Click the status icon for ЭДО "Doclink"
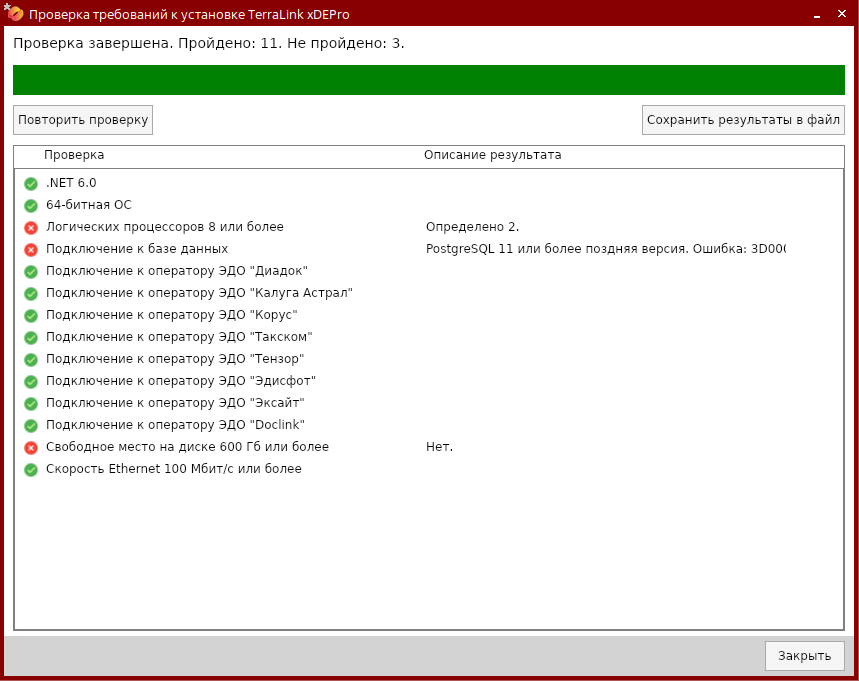Viewport: 859px width, 681px height. [31, 425]
